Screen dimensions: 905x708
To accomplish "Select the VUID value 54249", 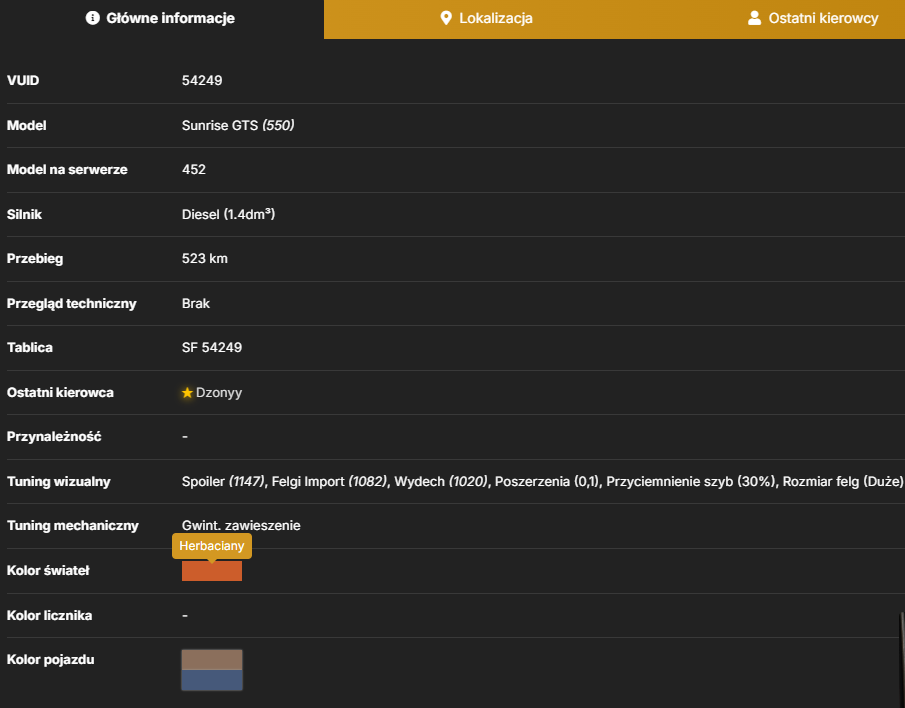I will (x=202, y=80).
